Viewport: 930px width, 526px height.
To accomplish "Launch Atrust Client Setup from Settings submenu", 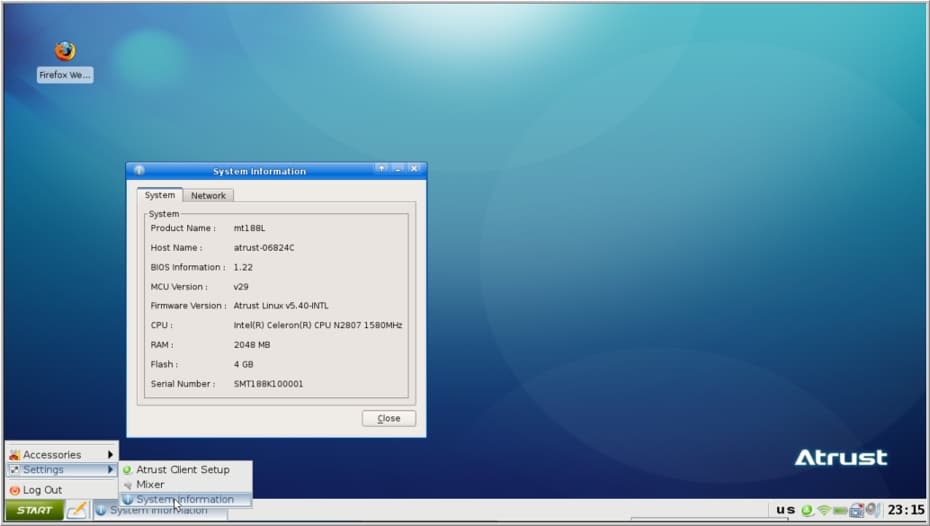I will 186,470.
